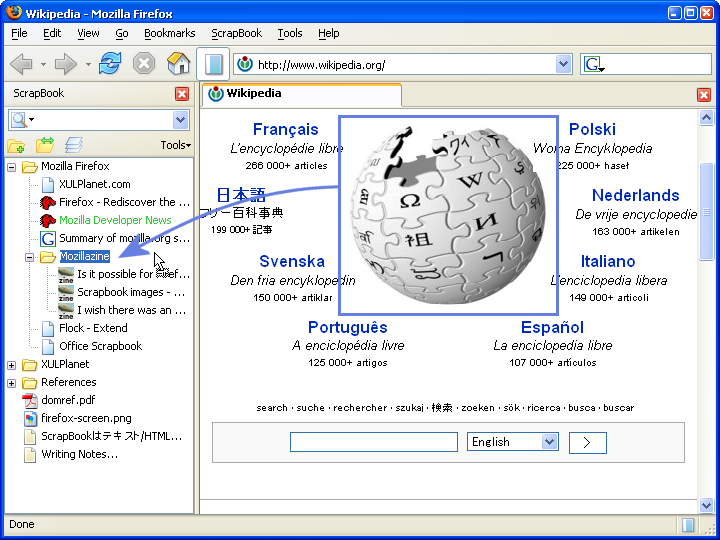Open the Help menu

[x=329, y=34]
